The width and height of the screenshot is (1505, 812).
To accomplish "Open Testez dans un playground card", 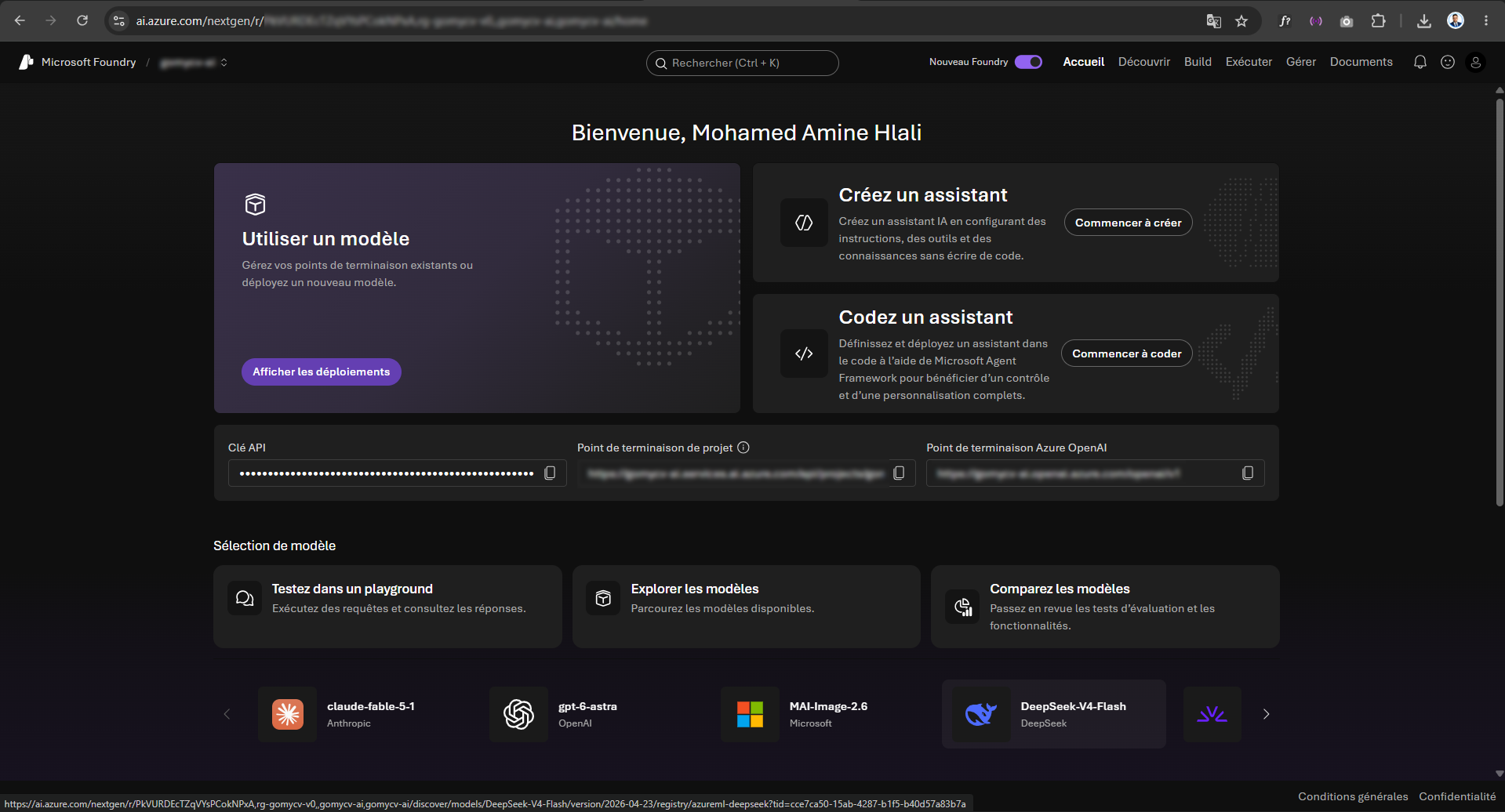I will coord(387,607).
